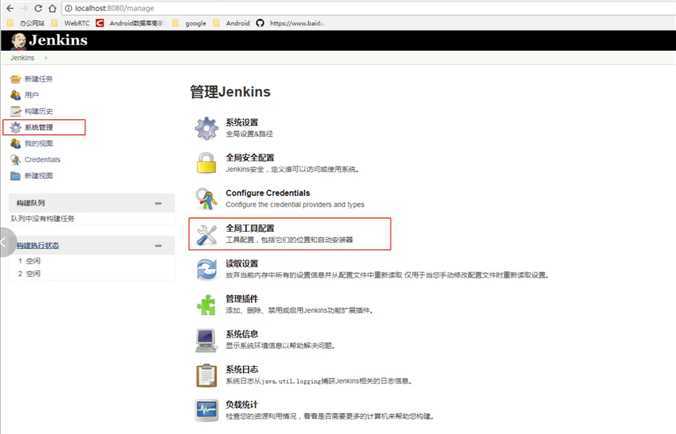Open the GitHub icon bookmark
This screenshot has width=676, height=434.
coord(260,23)
